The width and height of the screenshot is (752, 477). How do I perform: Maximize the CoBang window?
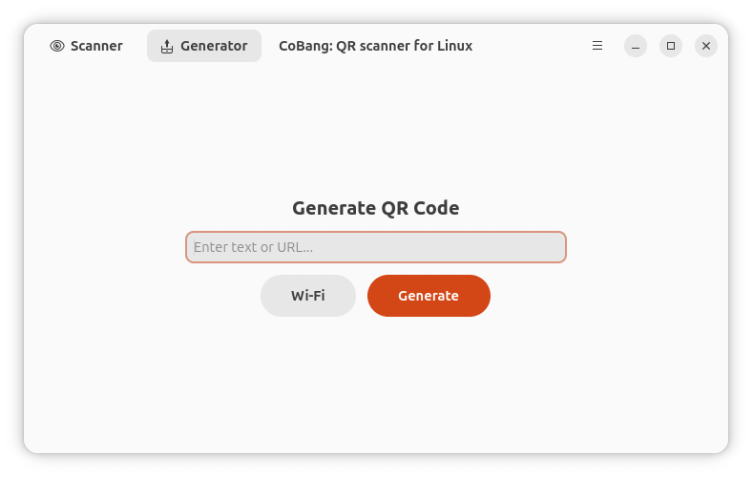click(x=671, y=46)
